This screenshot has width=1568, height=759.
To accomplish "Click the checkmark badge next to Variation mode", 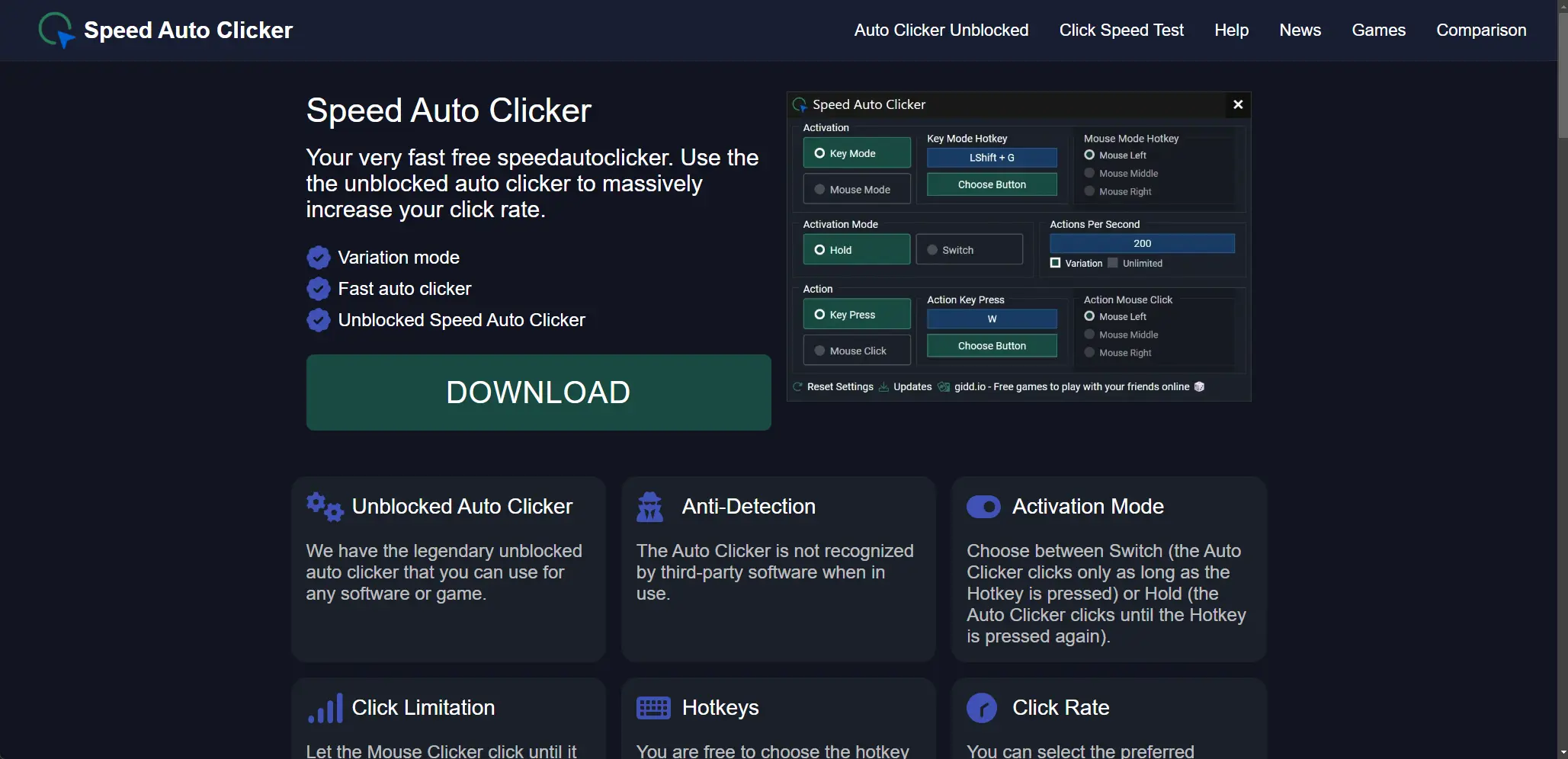I will 318,258.
